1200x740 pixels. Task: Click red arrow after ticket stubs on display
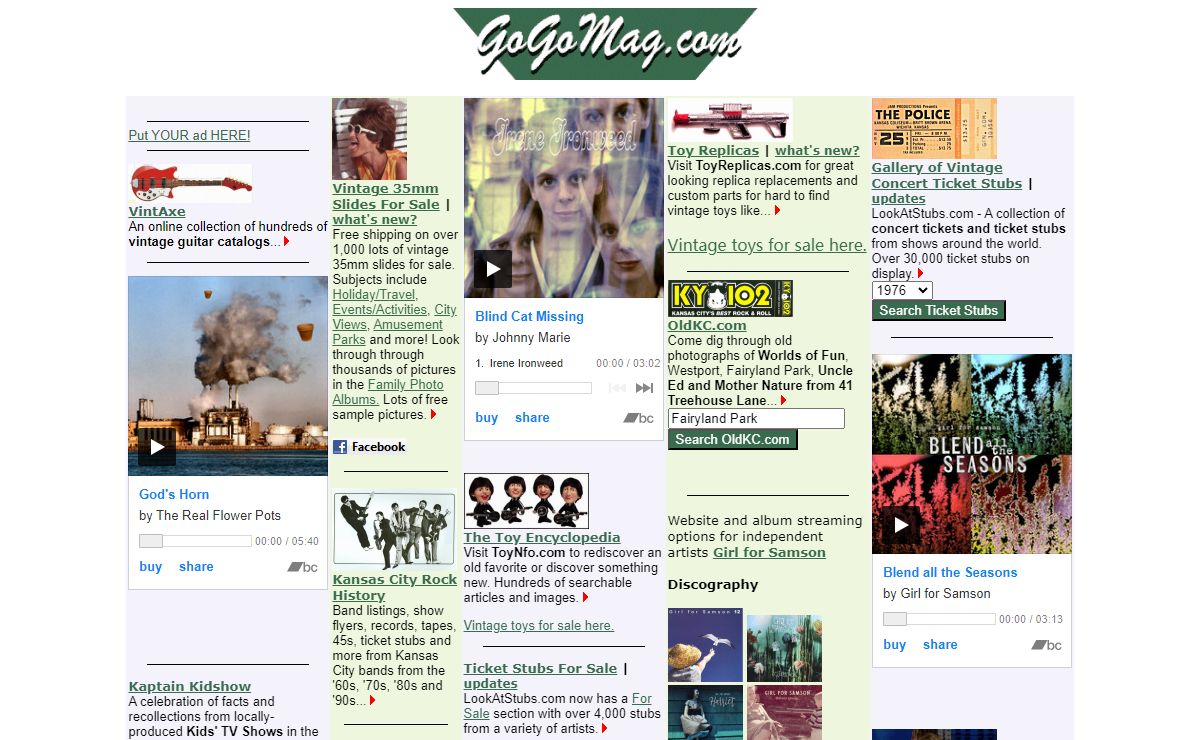[x=920, y=273]
